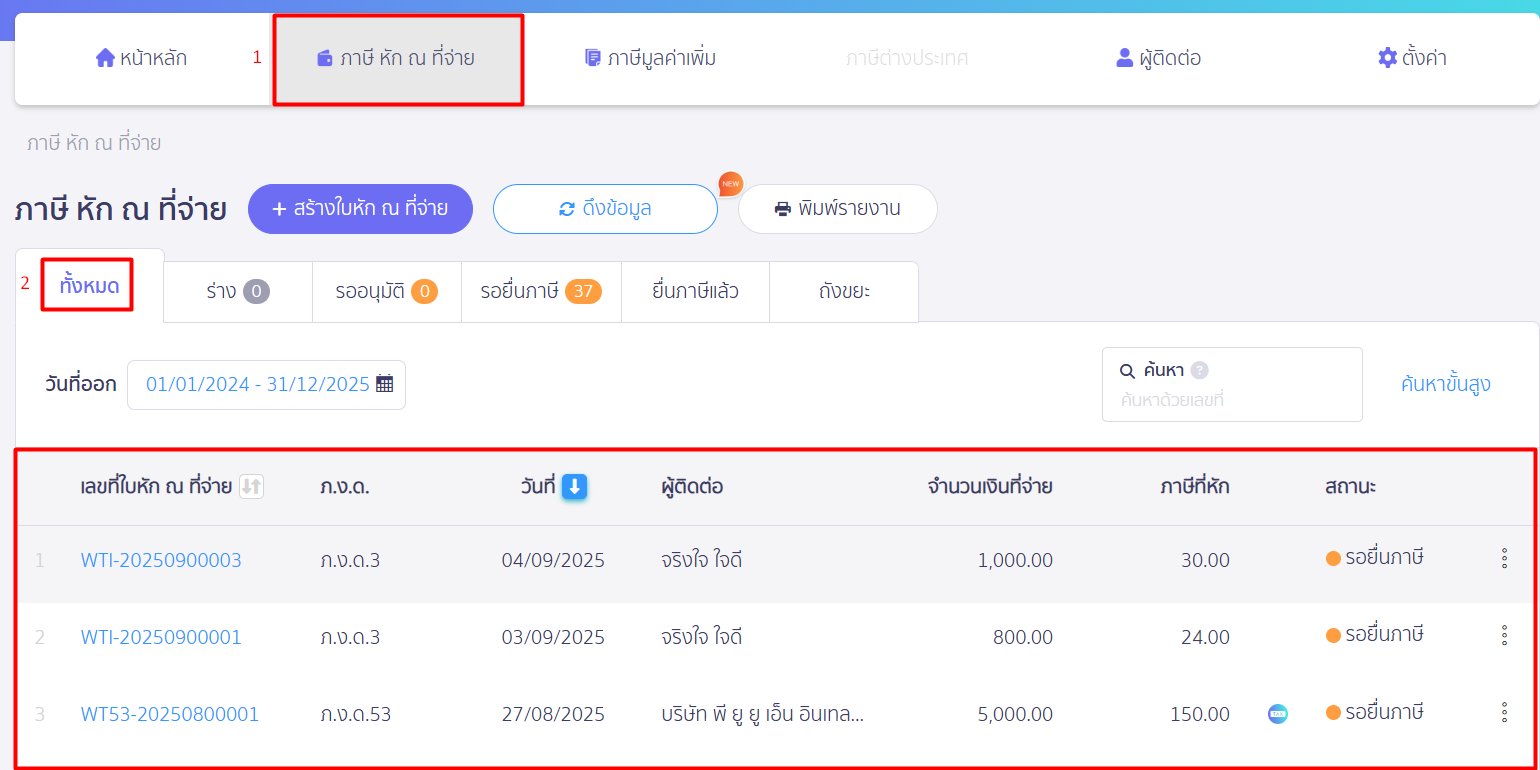The width and height of the screenshot is (1540, 770).
Task: Open document WTI-20250900001
Action: 161,637
